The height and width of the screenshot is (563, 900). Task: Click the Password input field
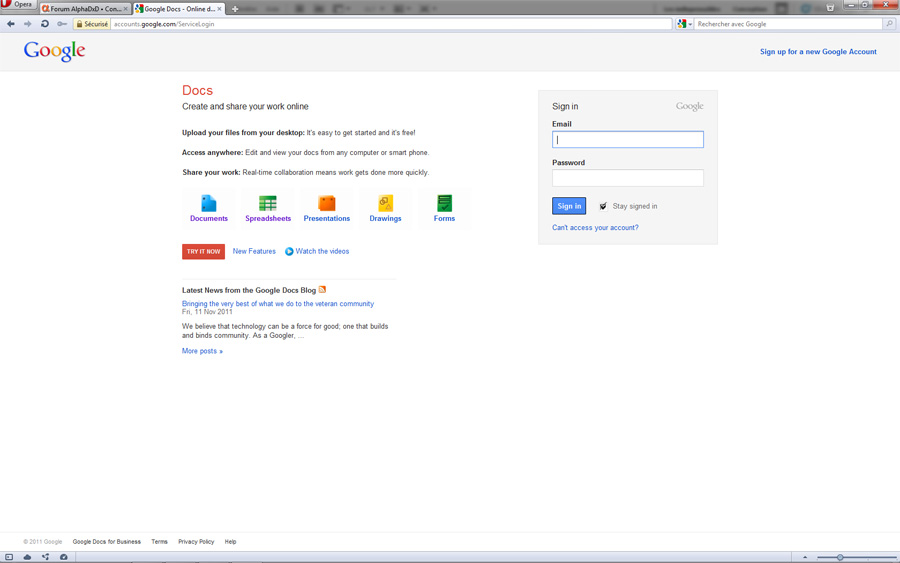627,178
